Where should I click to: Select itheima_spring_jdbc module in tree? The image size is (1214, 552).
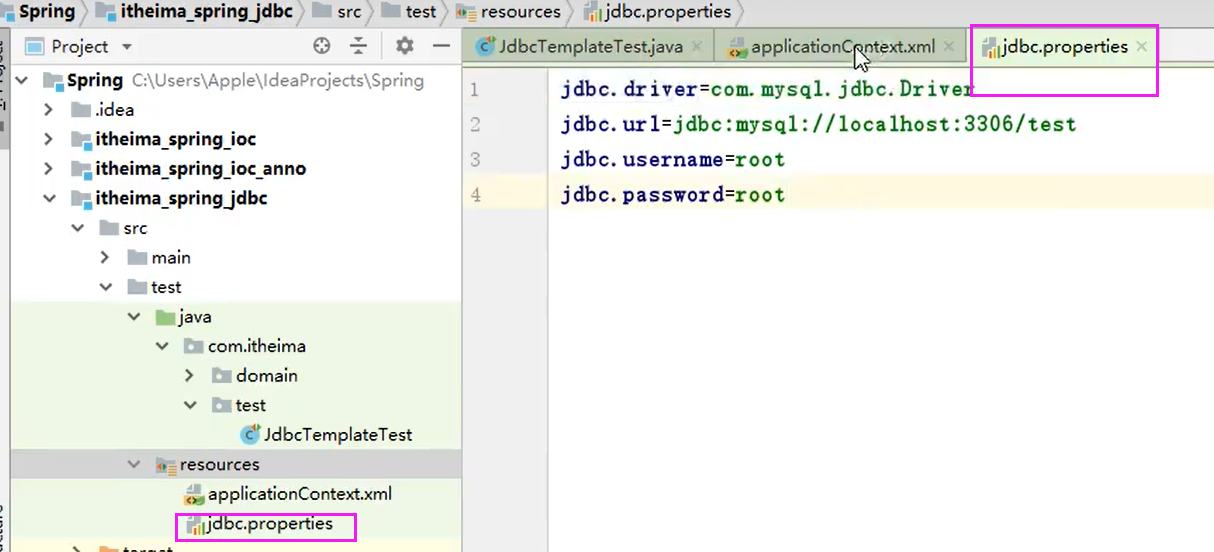point(181,198)
